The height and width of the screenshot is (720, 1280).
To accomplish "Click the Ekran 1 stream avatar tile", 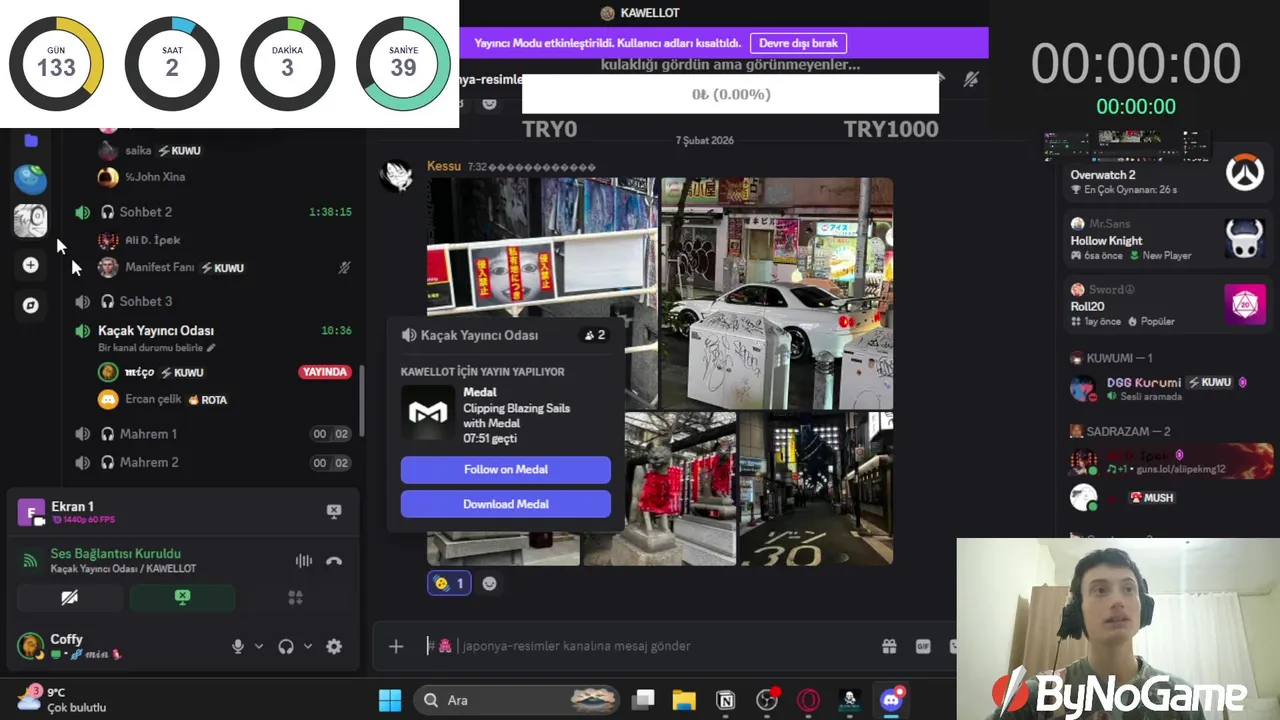I will point(31,512).
